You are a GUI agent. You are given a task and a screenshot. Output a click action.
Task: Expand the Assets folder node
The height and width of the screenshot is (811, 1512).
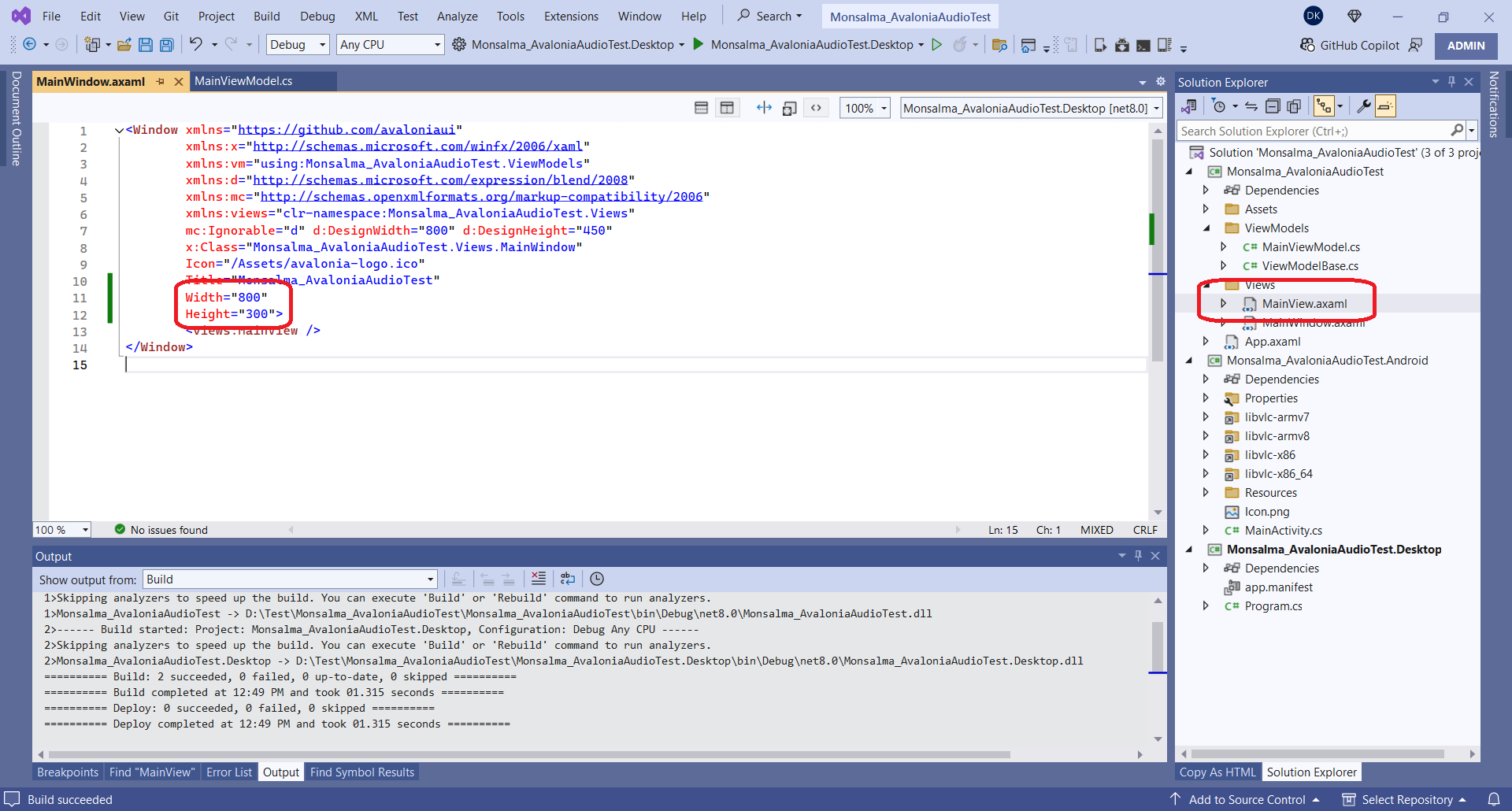pos(1206,209)
